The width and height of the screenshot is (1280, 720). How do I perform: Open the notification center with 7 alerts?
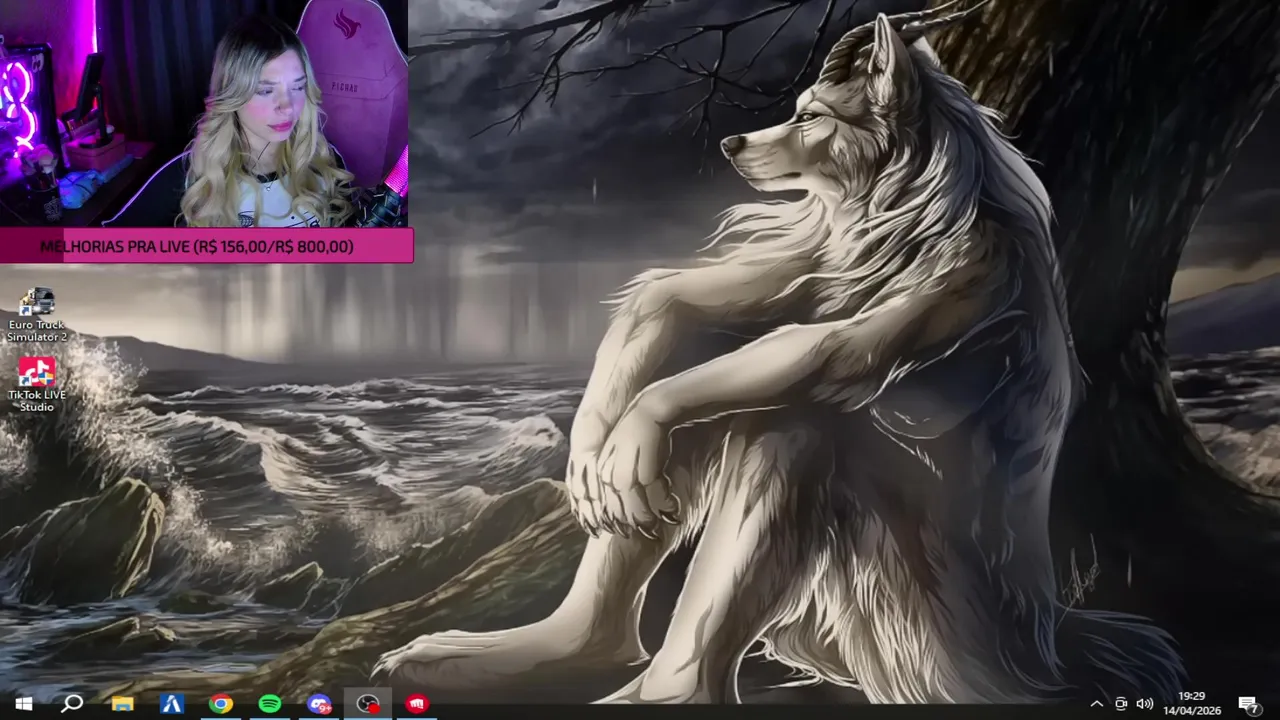[1248, 704]
